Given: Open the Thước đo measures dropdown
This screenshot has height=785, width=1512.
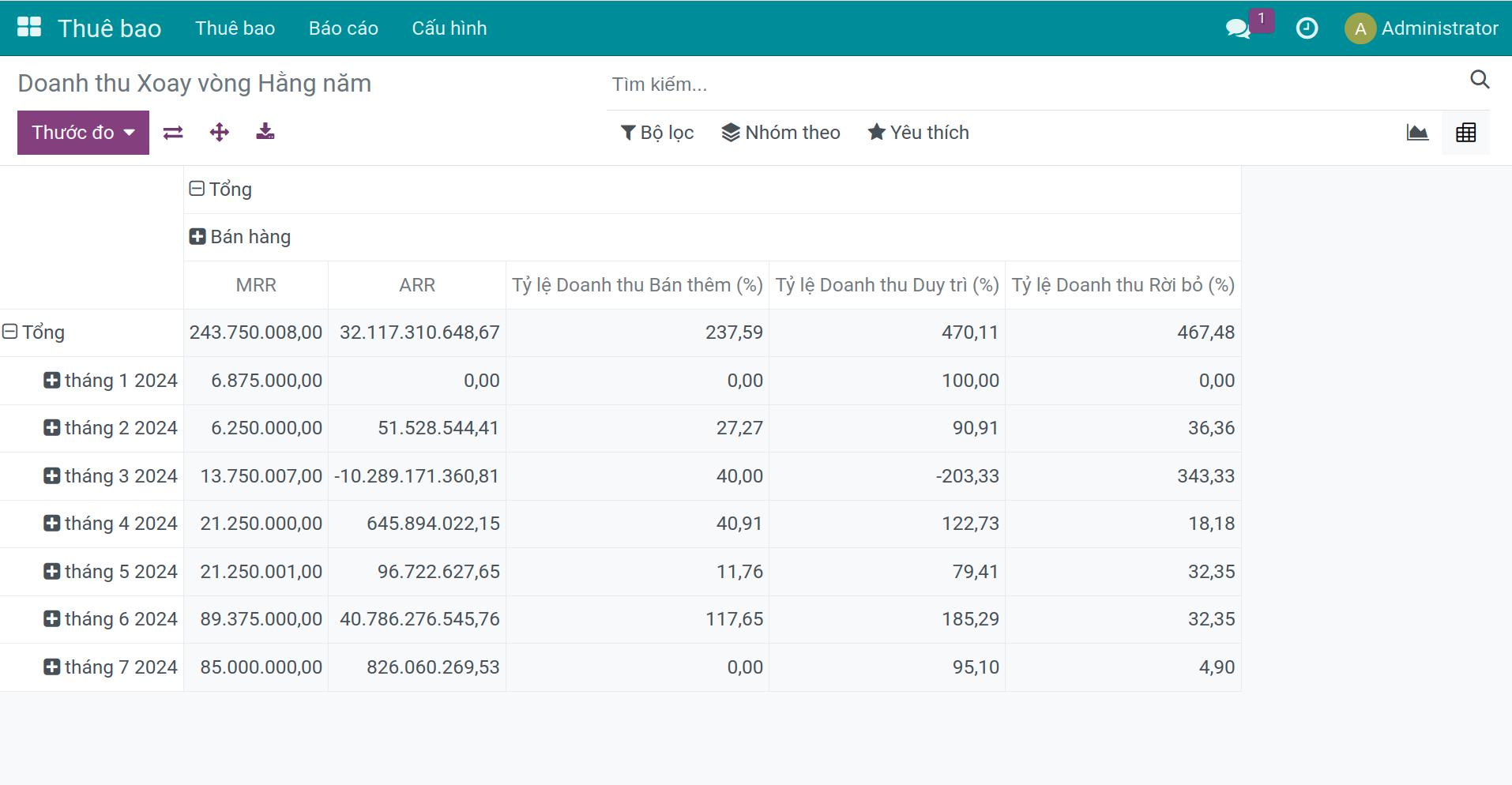Looking at the screenshot, I should pyautogui.click(x=83, y=133).
